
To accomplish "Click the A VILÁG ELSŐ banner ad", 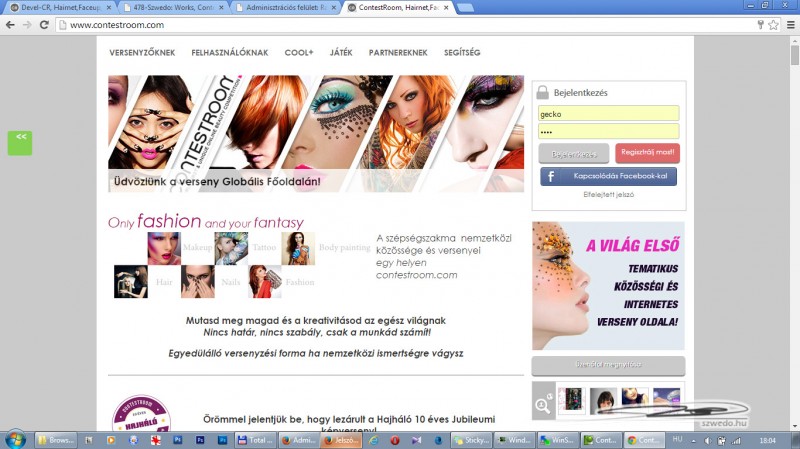I will click(608, 286).
